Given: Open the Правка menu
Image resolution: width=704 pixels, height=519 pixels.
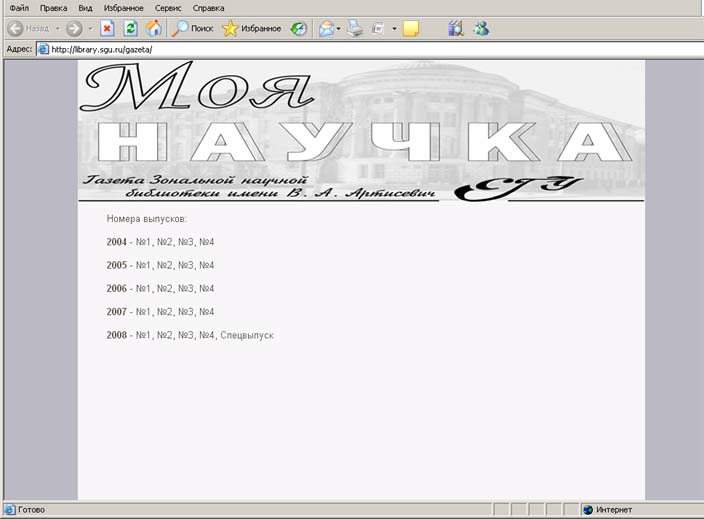Looking at the screenshot, I should click(53, 8).
